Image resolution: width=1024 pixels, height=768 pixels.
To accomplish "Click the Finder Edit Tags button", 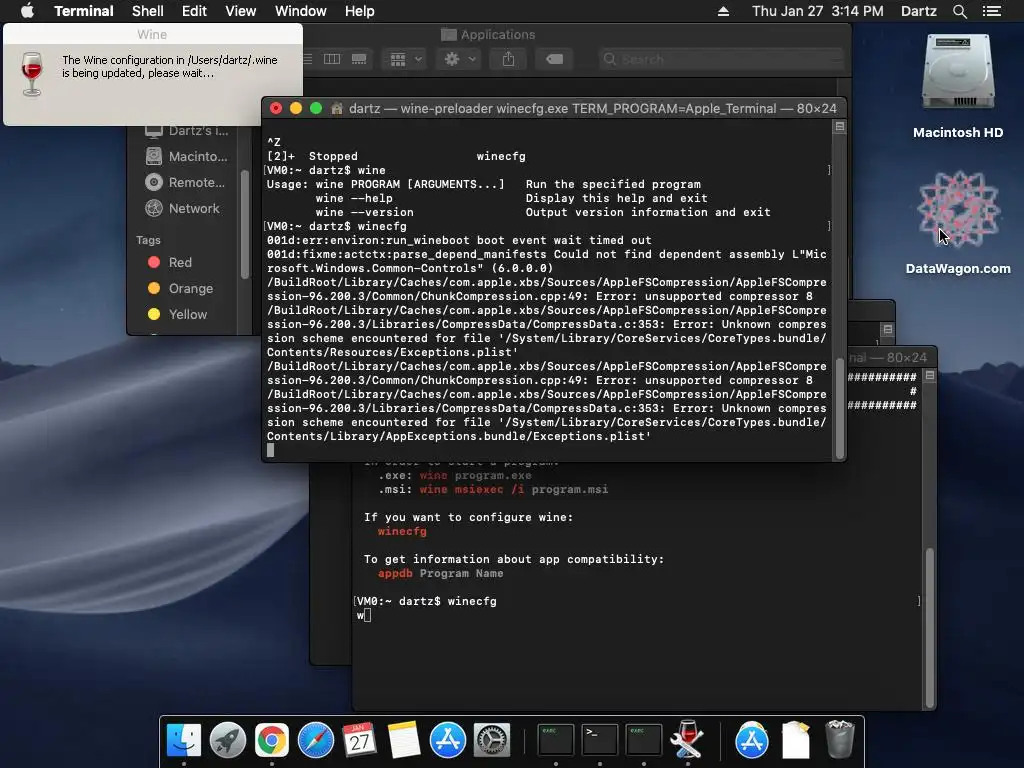I will click(x=554, y=59).
